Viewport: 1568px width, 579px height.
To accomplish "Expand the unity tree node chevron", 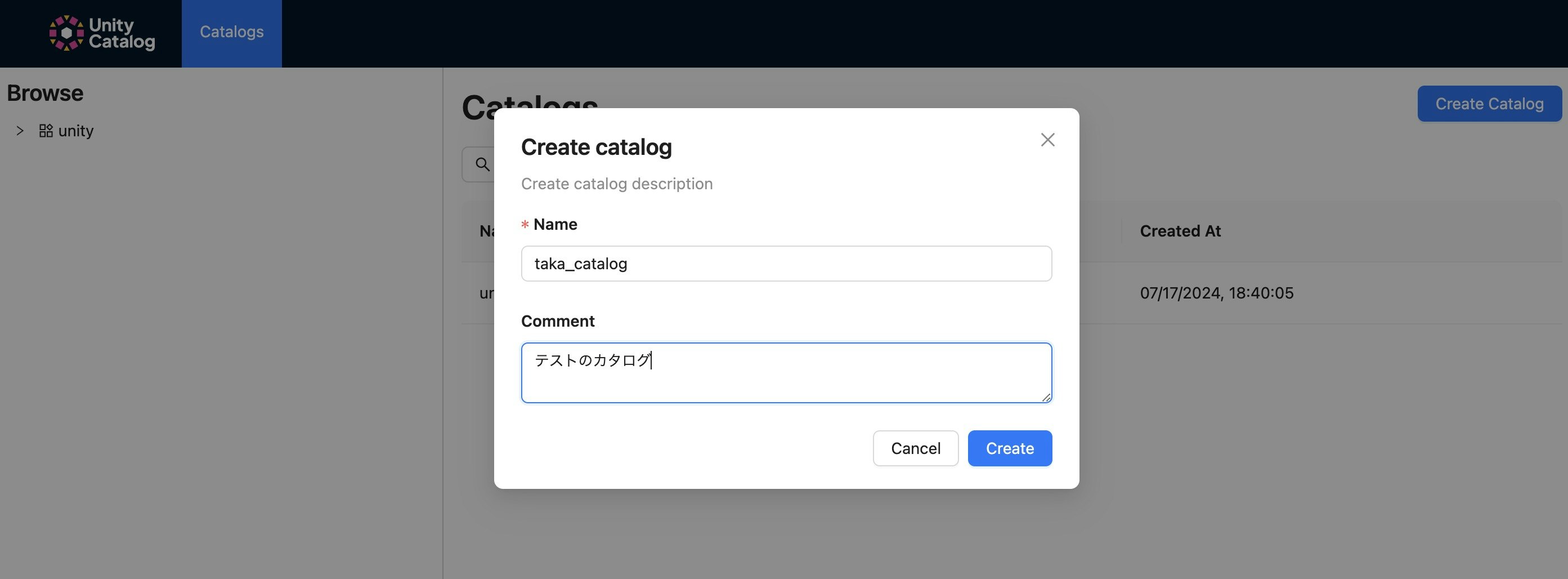I will [x=20, y=131].
